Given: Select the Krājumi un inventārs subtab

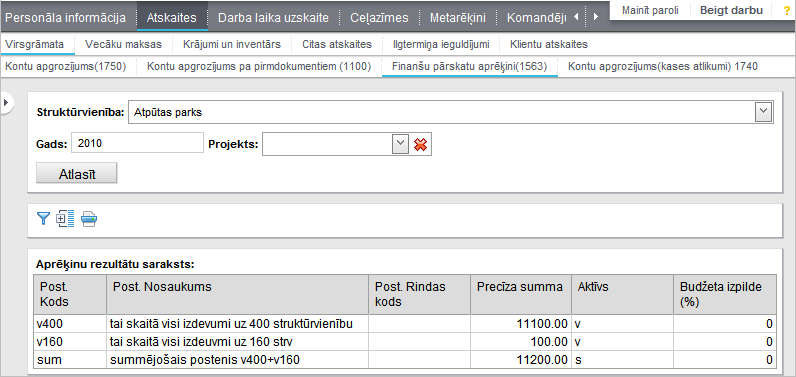Looking at the screenshot, I should pos(232,45).
